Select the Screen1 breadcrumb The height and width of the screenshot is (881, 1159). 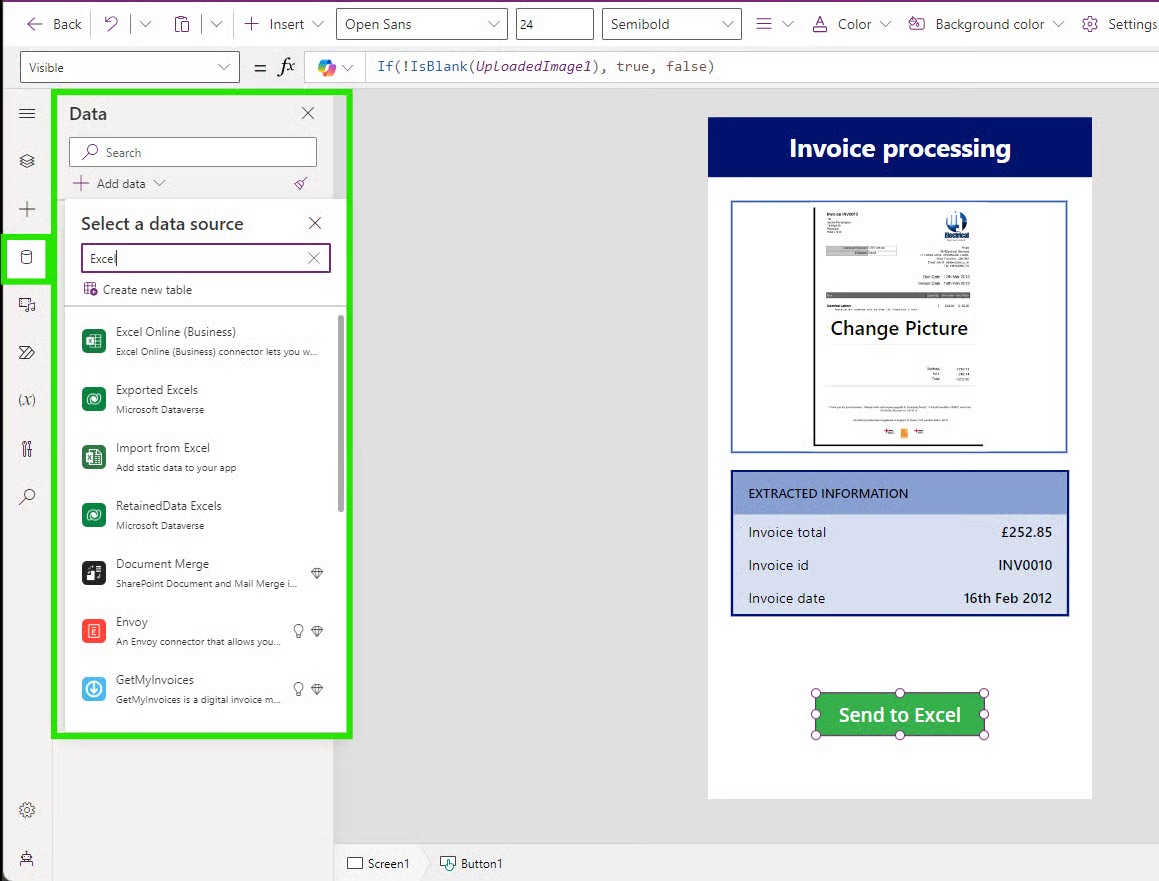(x=378, y=863)
